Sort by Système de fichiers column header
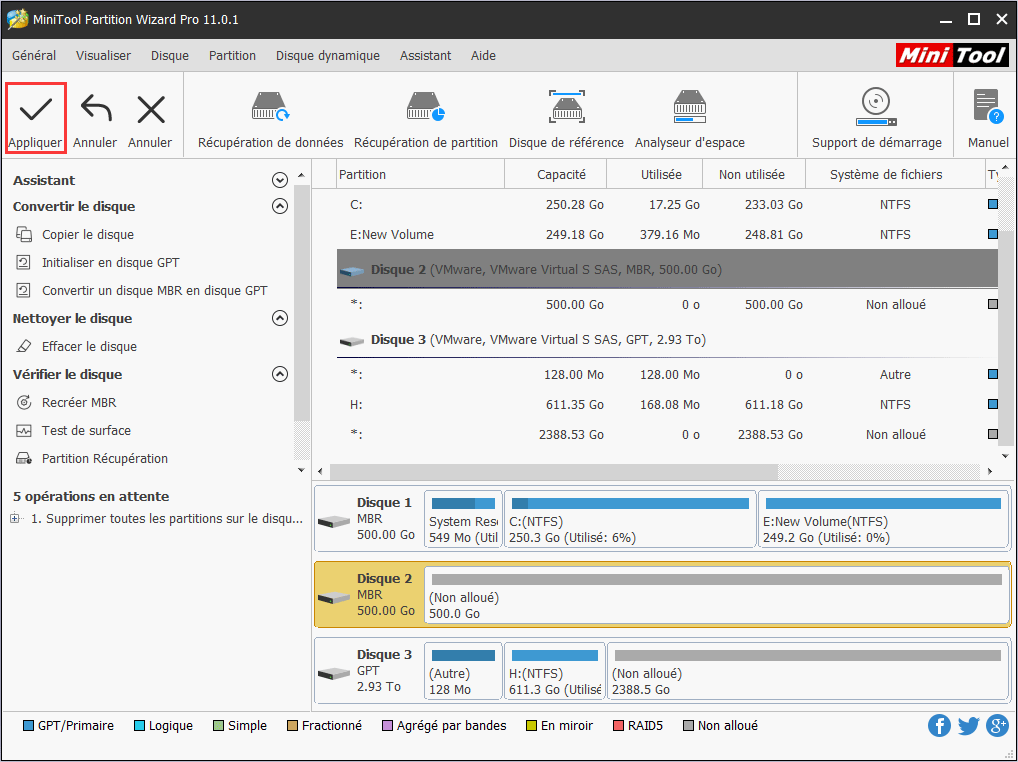 (x=895, y=175)
